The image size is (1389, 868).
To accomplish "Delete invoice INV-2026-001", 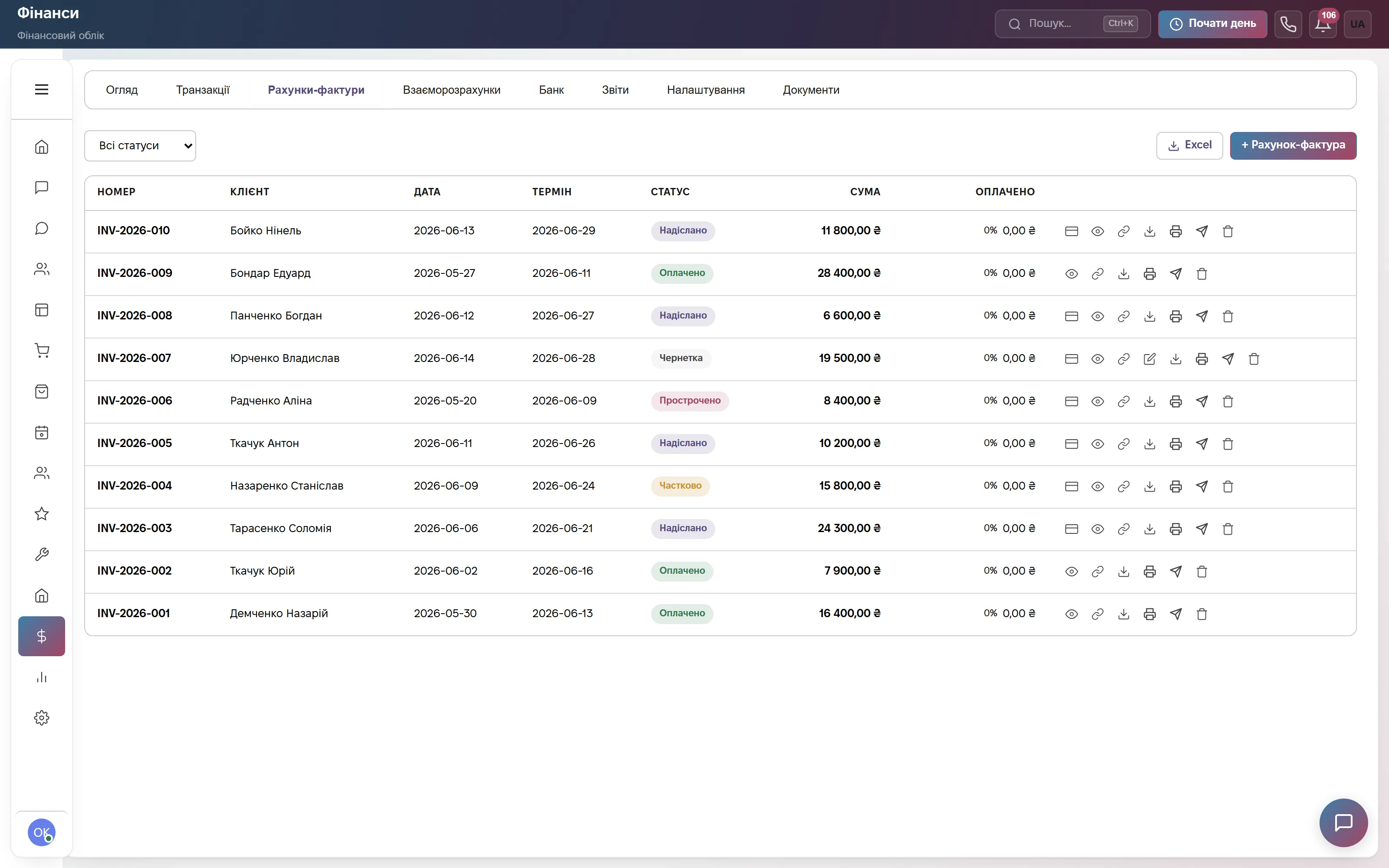I will 1202,614.
